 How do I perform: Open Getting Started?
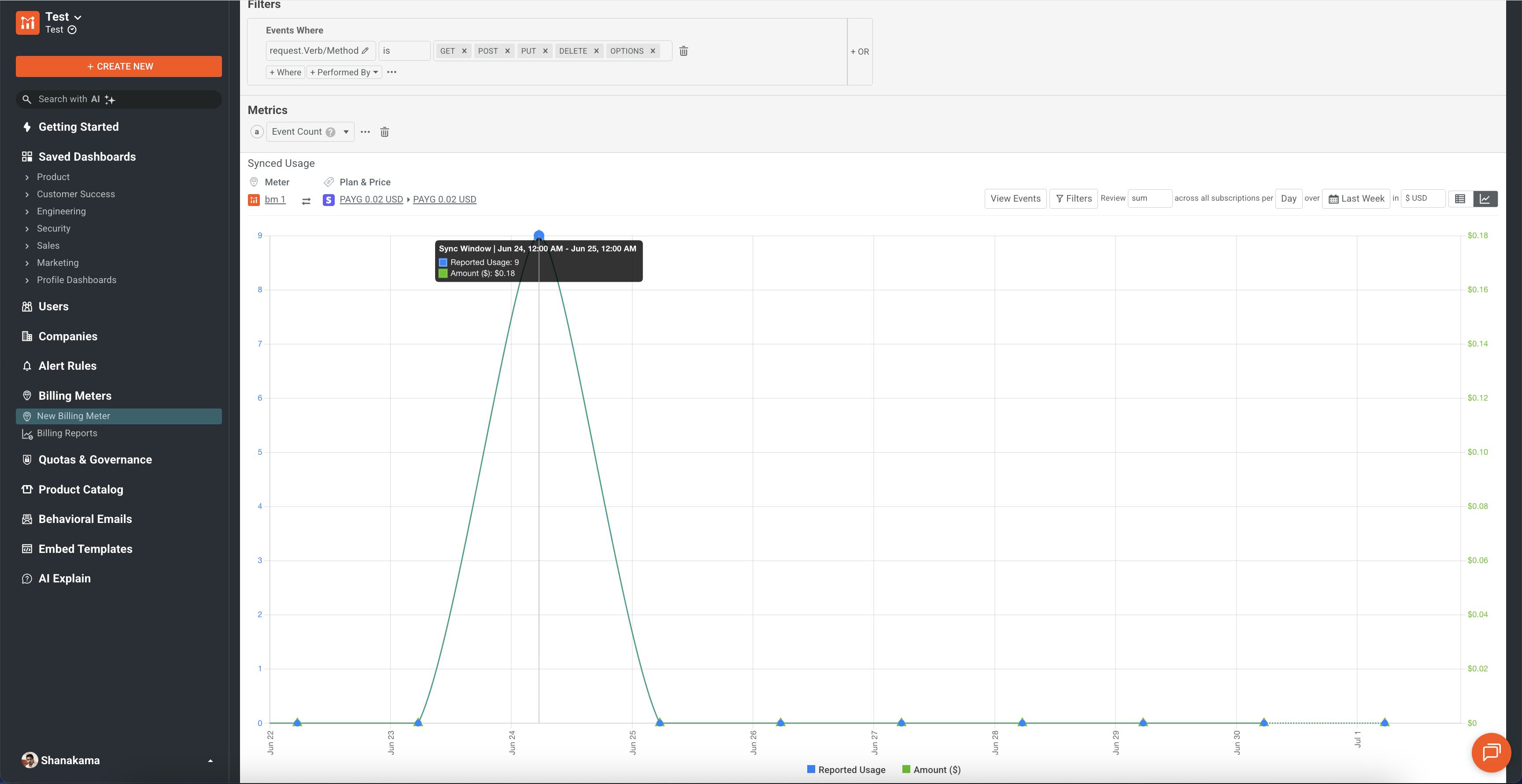pyautogui.click(x=78, y=127)
